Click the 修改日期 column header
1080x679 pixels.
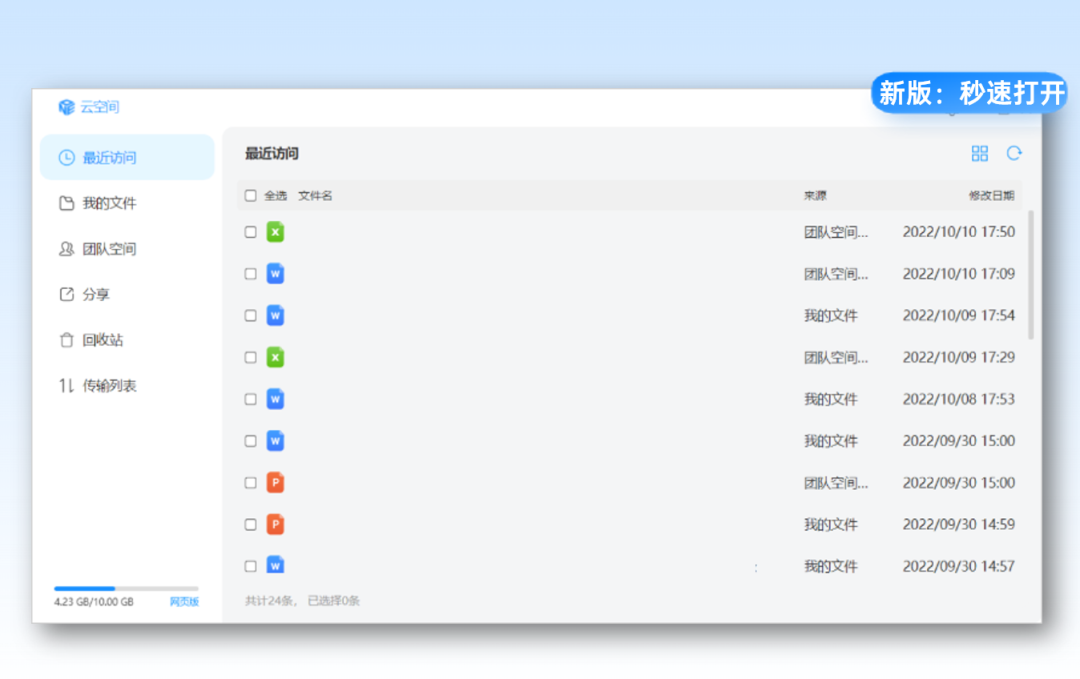click(992, 196)
